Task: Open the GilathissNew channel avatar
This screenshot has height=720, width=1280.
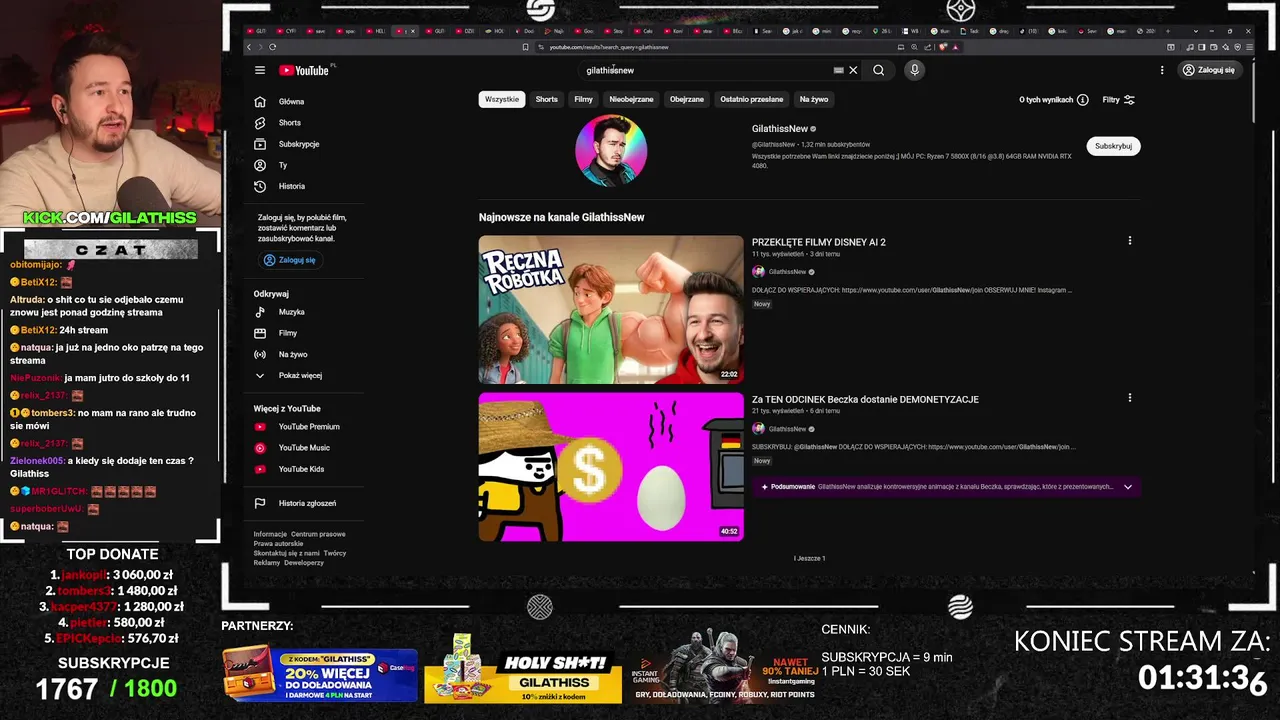Action: click(611, 150)
